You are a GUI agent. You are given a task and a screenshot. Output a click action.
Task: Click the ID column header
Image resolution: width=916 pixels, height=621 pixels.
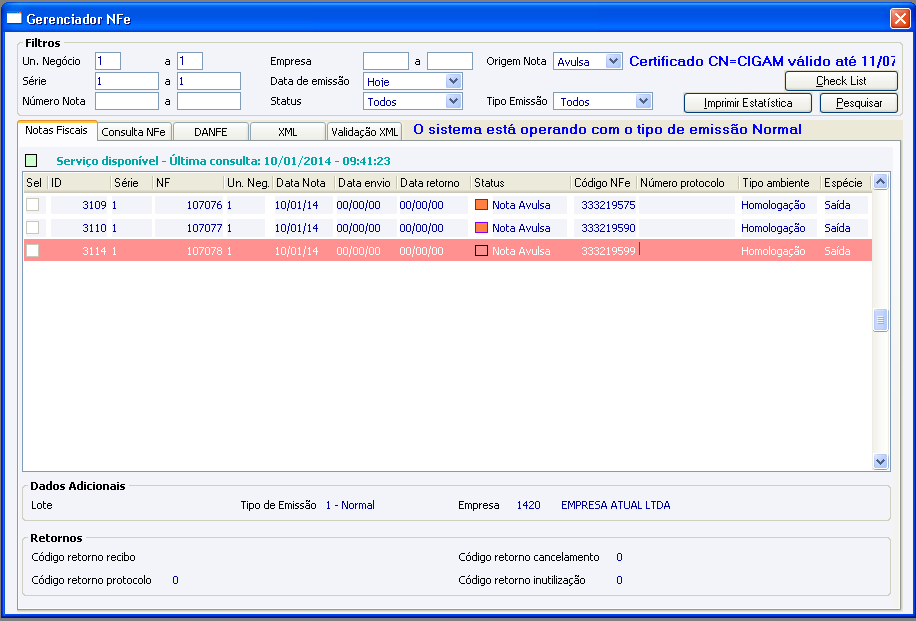(x=78, y=182)
